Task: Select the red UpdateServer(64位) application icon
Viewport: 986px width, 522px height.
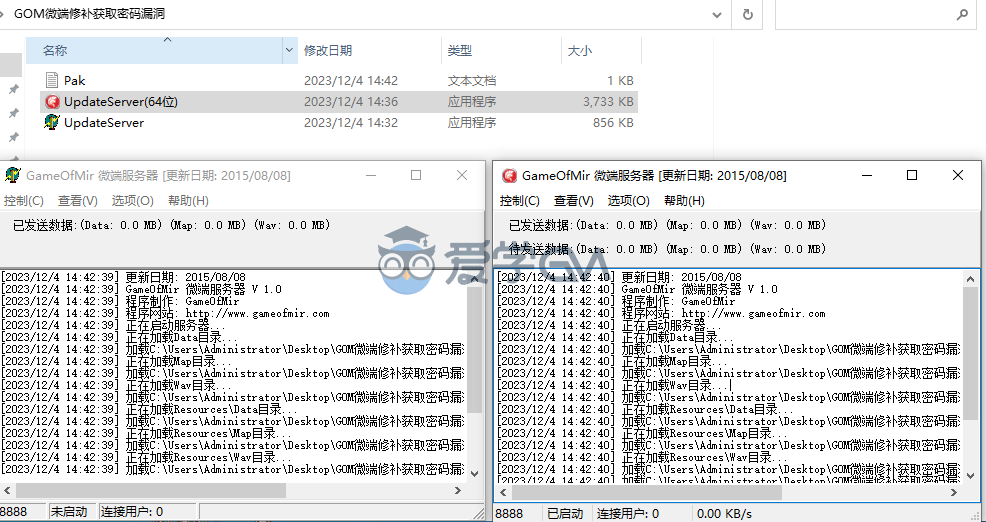Action: [52, 102]
